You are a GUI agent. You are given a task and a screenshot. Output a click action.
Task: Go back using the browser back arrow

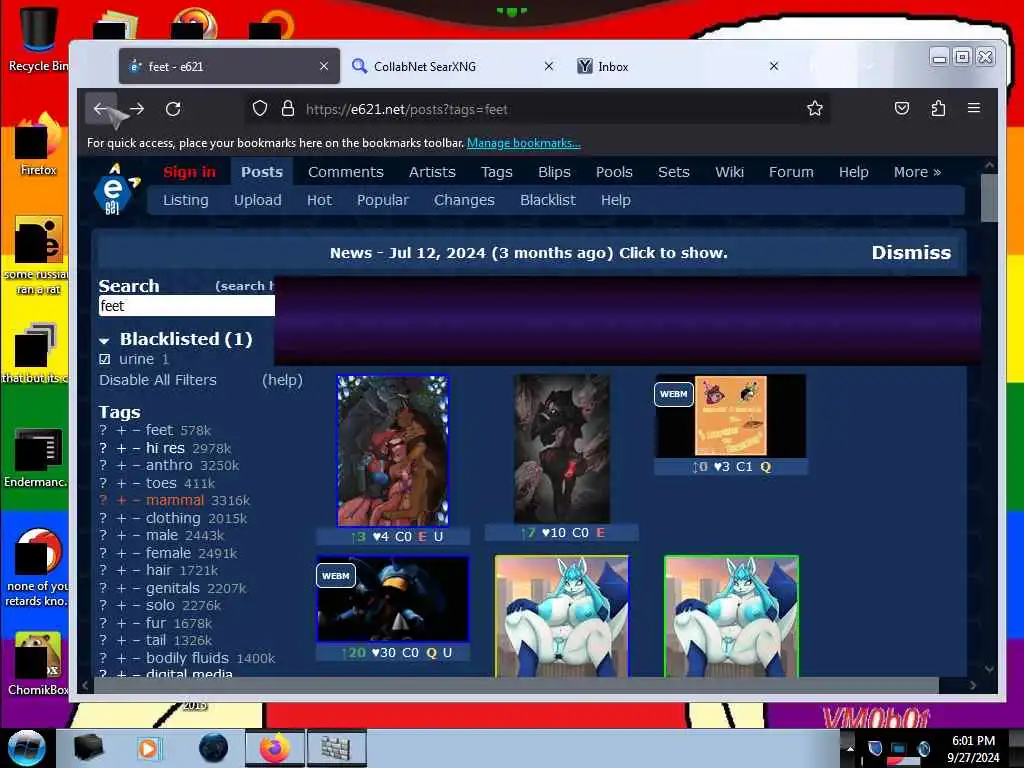[x=101, y=108]
